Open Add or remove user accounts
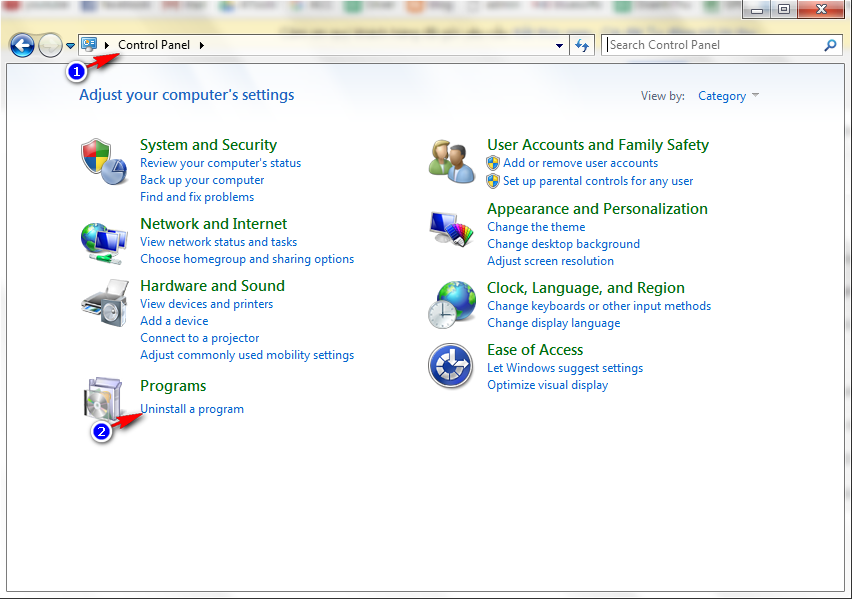Screen dimensions: 852x599 pos(580,163)
